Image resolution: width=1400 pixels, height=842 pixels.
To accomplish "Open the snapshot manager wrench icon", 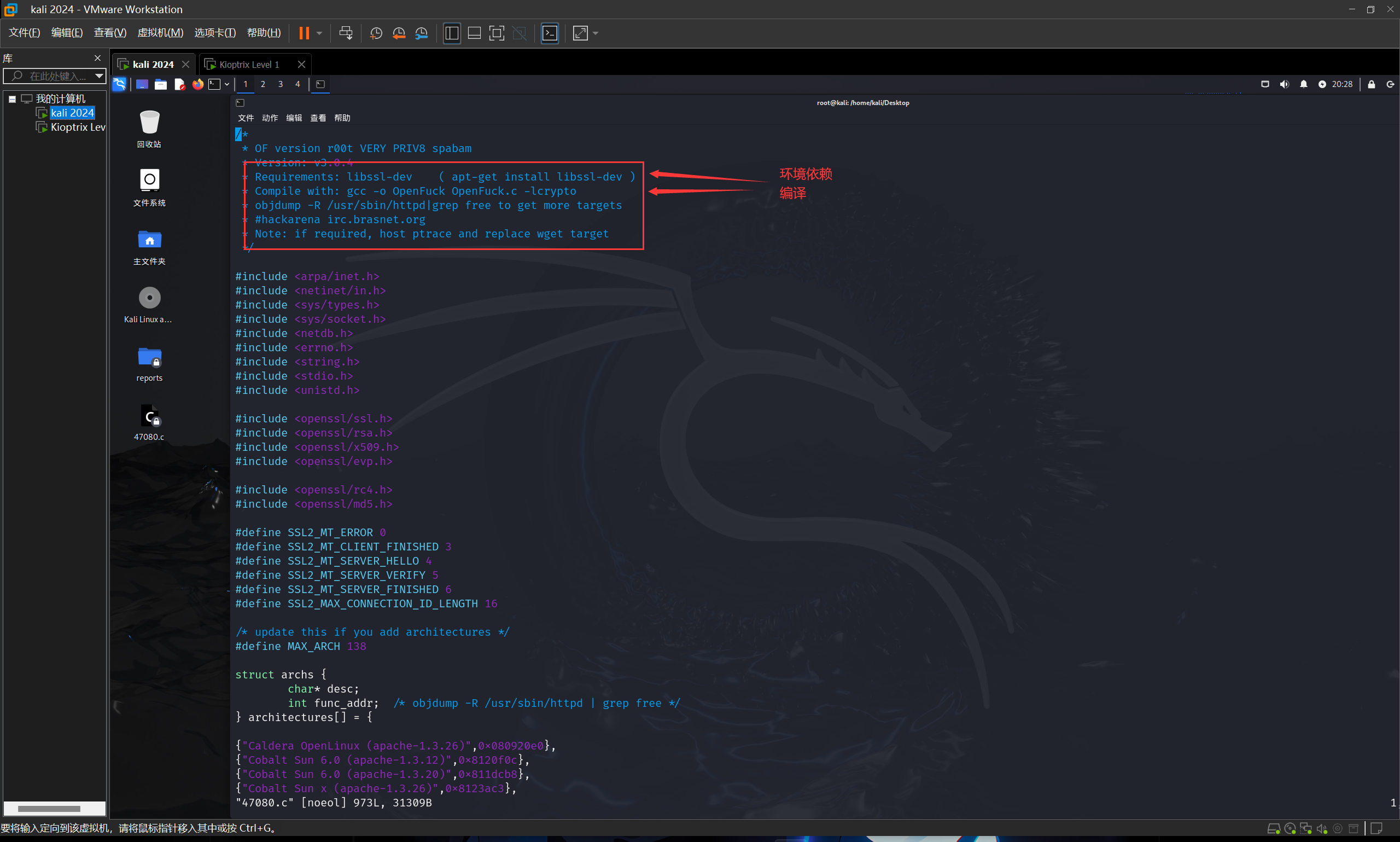I will (x=421, y=33).
